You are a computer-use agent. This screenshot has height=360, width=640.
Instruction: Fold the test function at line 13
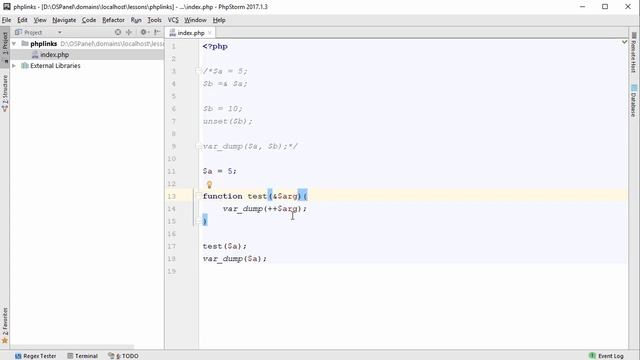pyautogui.click(x=198, y=196)
